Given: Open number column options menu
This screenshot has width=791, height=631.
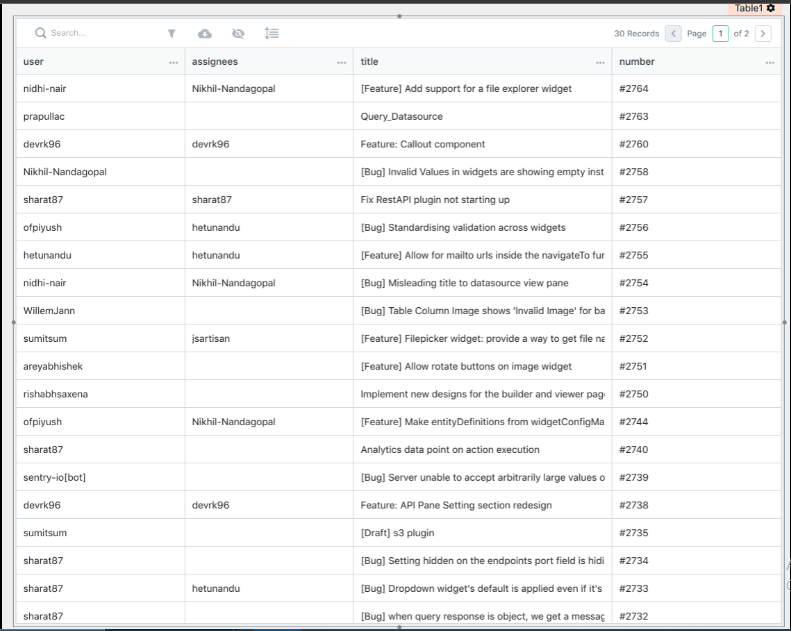Looking at the screenshot, I should click(770, 63).
